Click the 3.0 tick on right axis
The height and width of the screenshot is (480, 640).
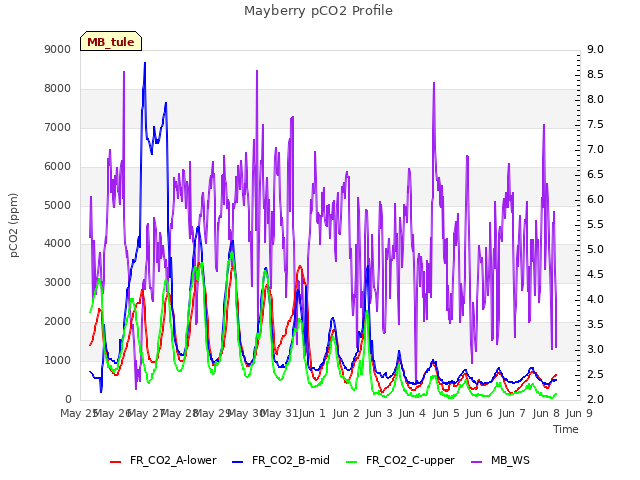[595, 349]
